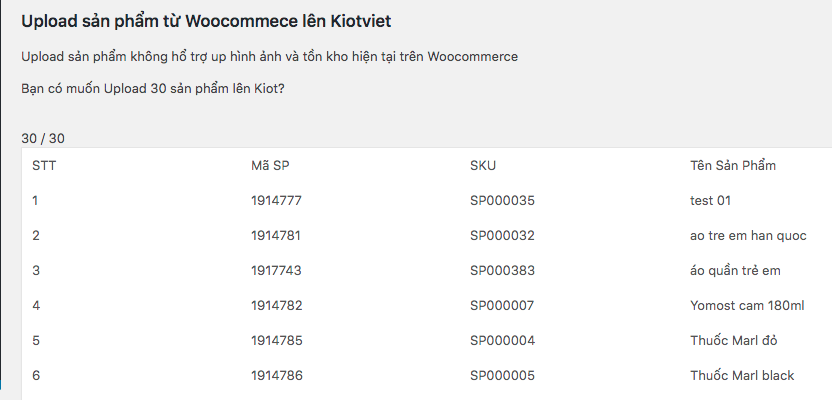Click product name Thuốc Marl black
The height and width of the screenshot is (400, 832).
pyautogui.click(x=742, y=376)
